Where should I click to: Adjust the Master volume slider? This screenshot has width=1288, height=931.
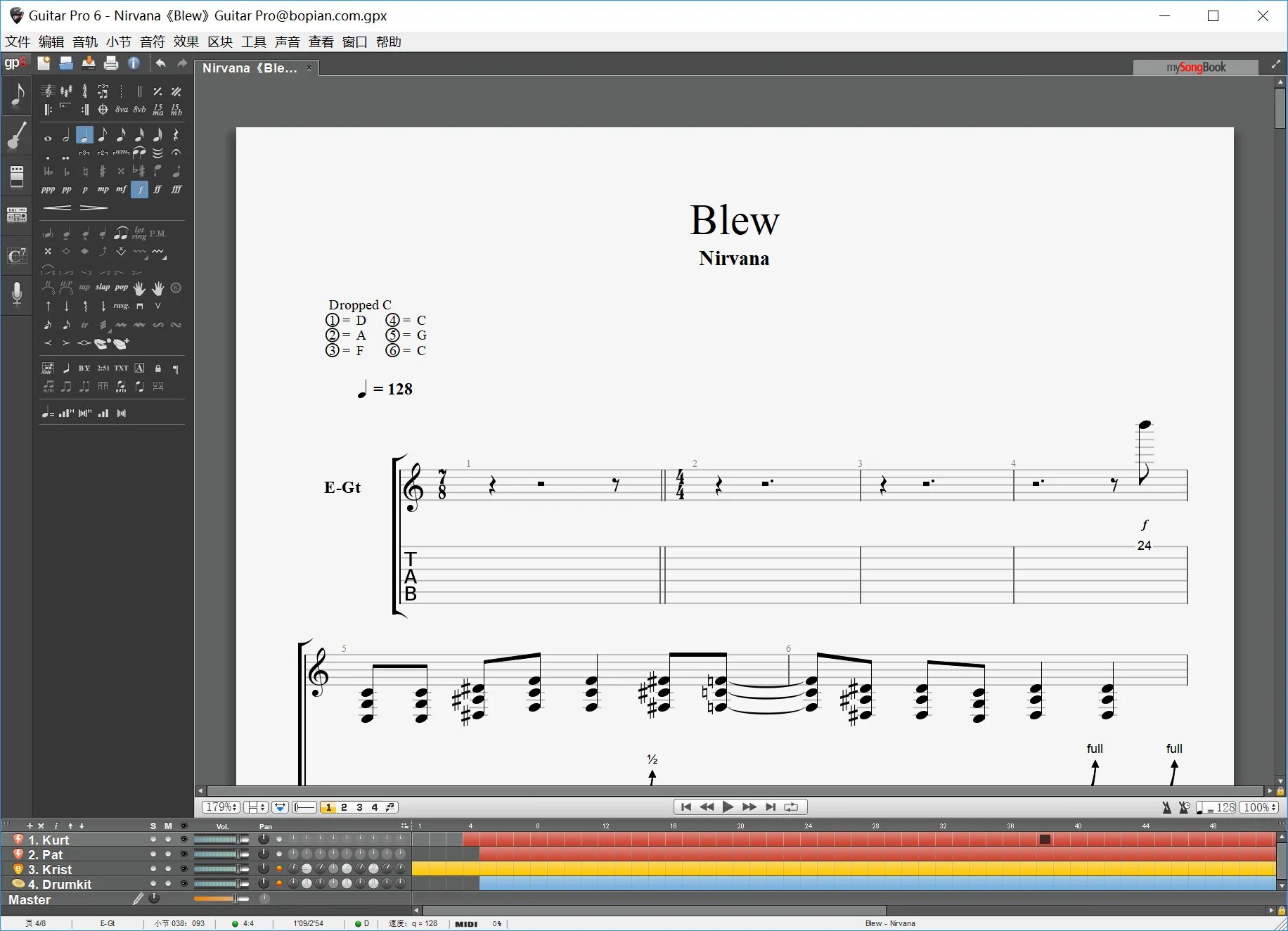point(221,899)
